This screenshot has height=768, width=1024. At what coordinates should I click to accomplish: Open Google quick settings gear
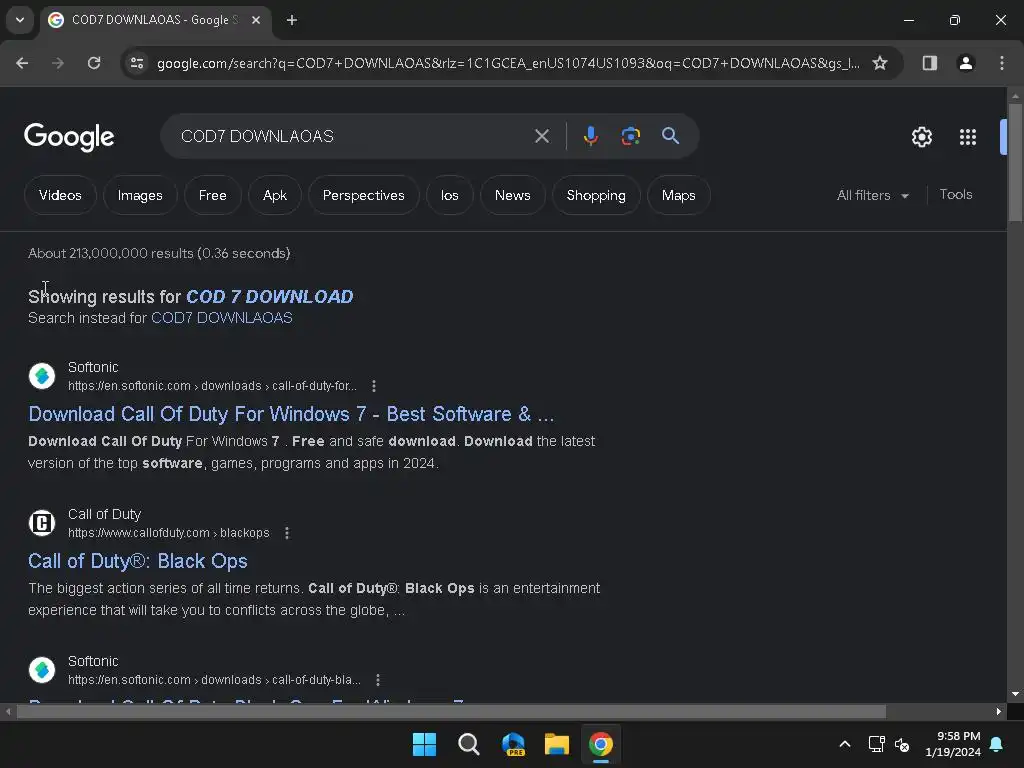click(921, 137)
